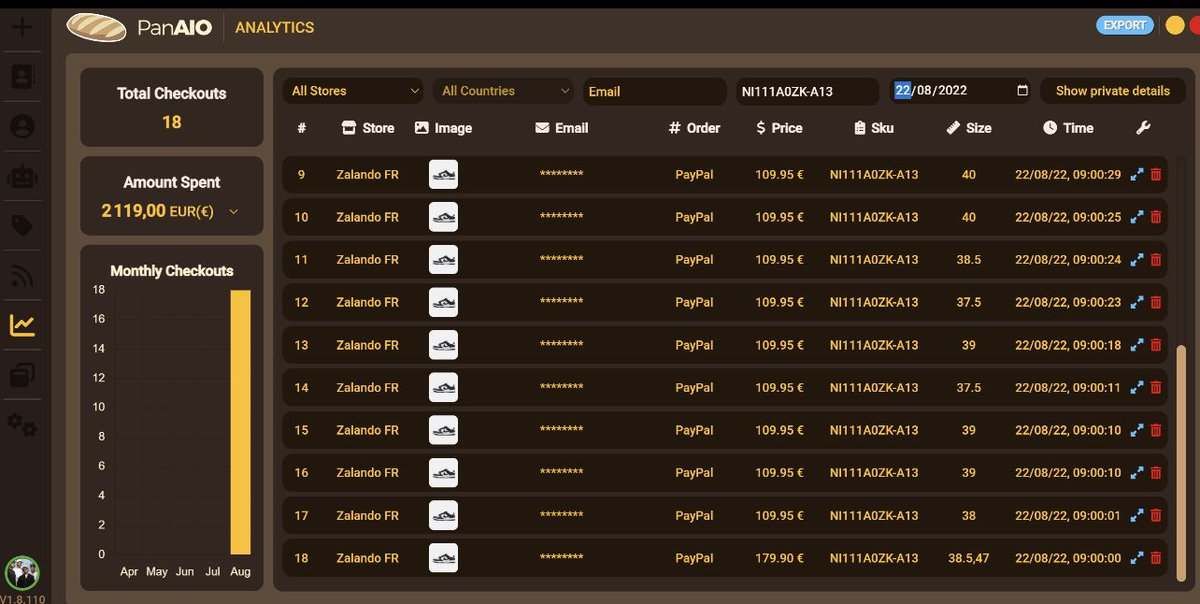Open the tag icon in sidebar

(x=21, y=226)
